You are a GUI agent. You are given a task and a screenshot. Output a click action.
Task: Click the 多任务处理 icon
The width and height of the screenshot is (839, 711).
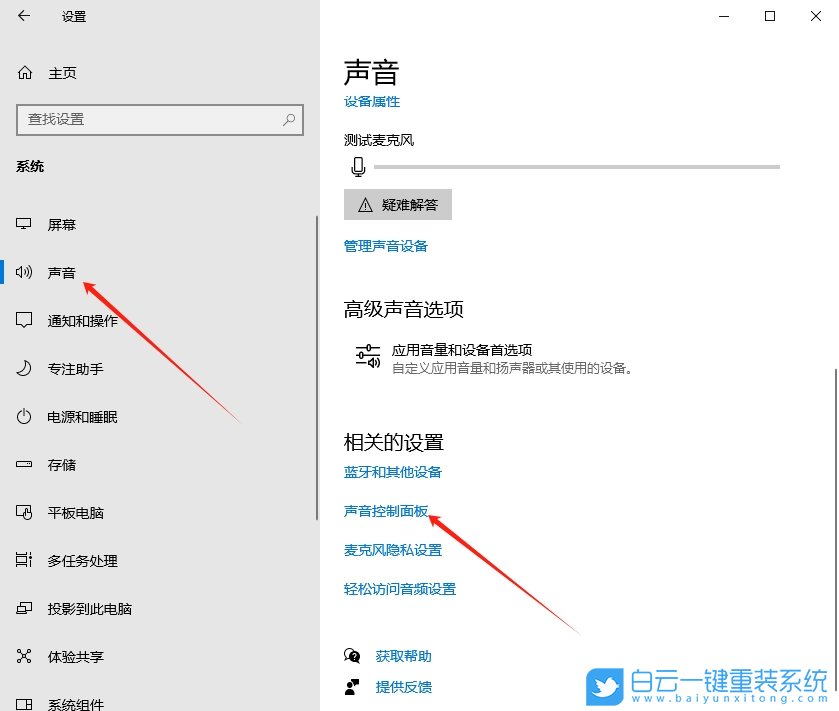(x=22, y=560)
